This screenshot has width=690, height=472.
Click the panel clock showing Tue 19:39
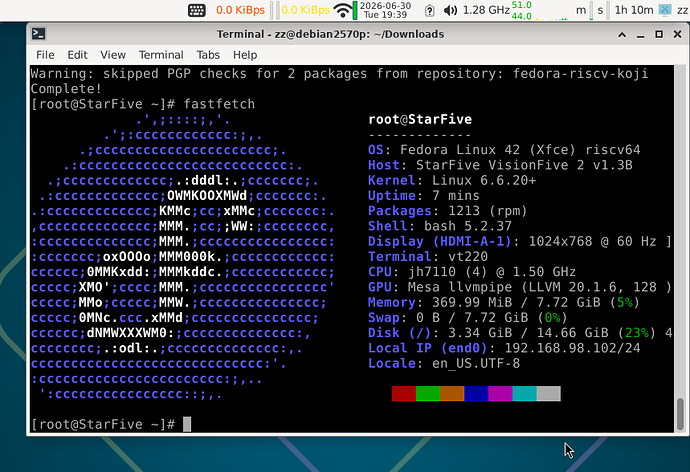pos(385,10)
